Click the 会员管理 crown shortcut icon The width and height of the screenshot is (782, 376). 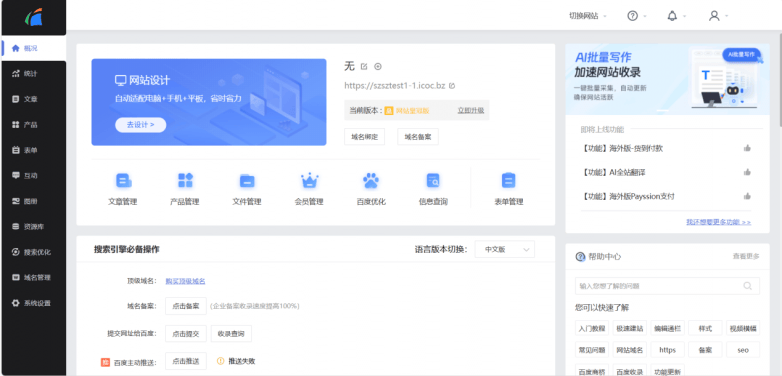click(309, 181)
